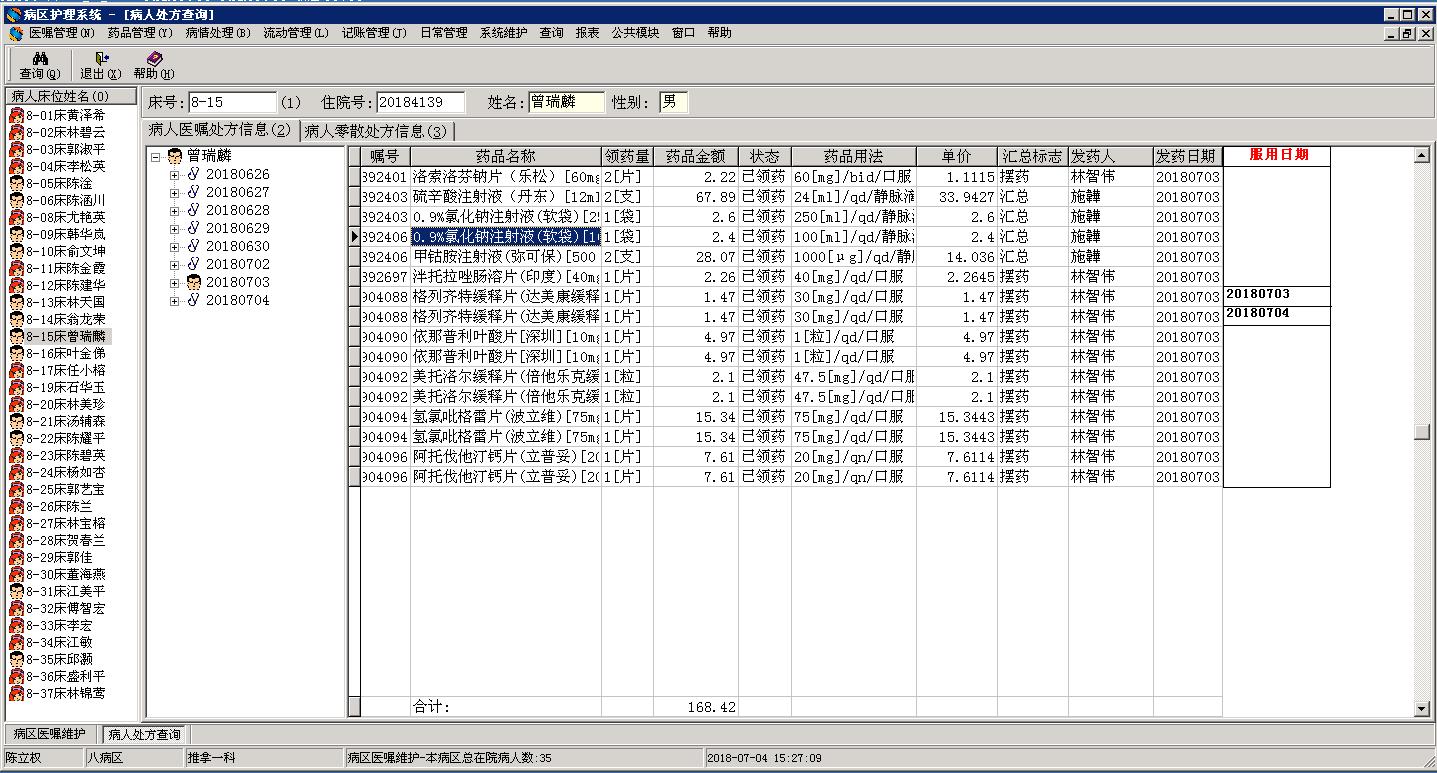The width and height of the screenshot is (1437, 773).
Task: Click the patient icon beside 8-20床林美珍
Action: (x=17, y=404)
